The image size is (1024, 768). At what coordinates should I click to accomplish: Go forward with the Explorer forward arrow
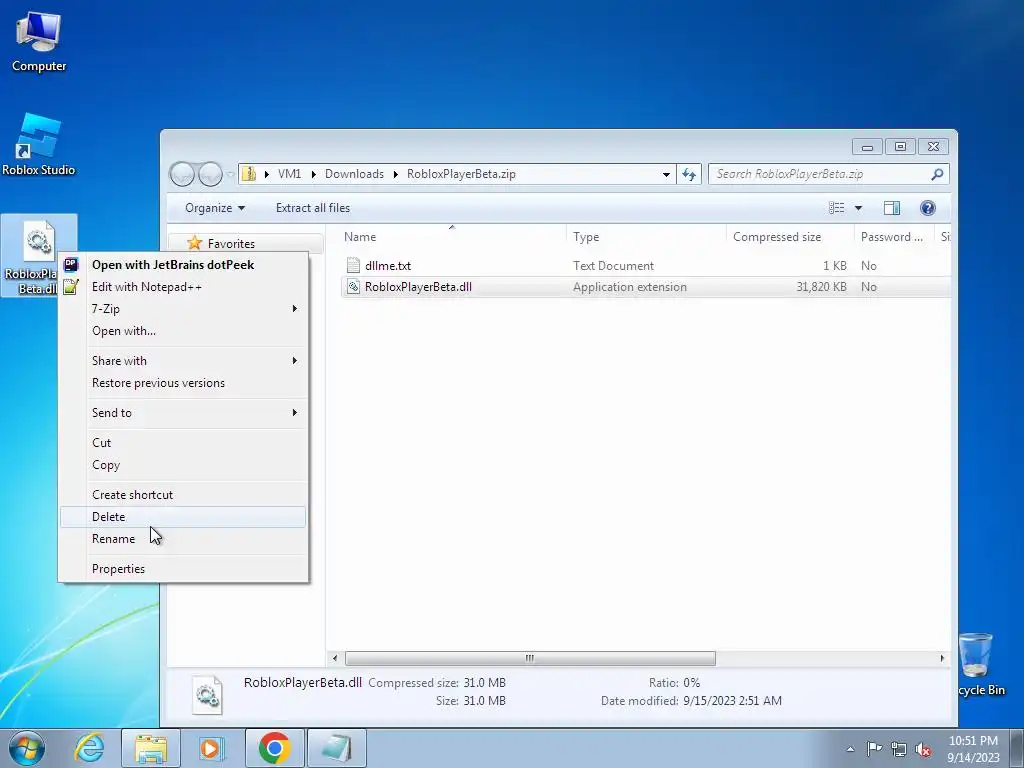click(210, 174)
